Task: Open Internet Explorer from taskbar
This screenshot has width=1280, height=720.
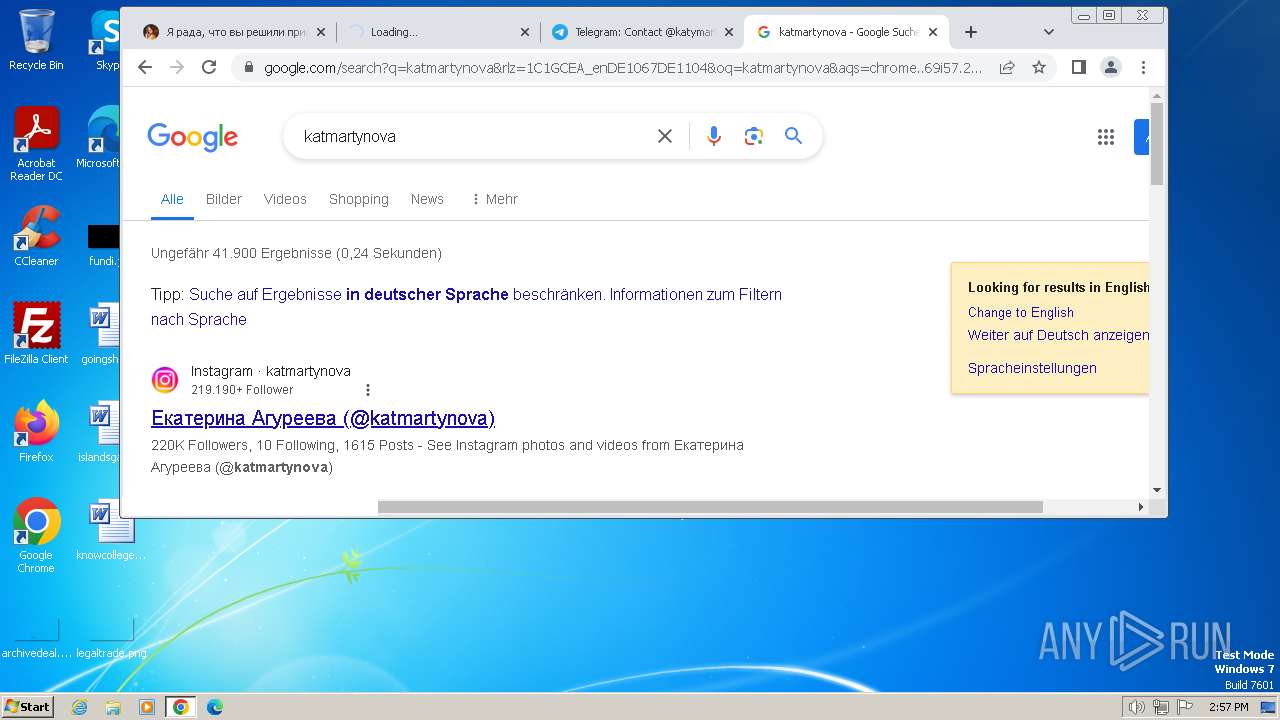Action: 79,707
